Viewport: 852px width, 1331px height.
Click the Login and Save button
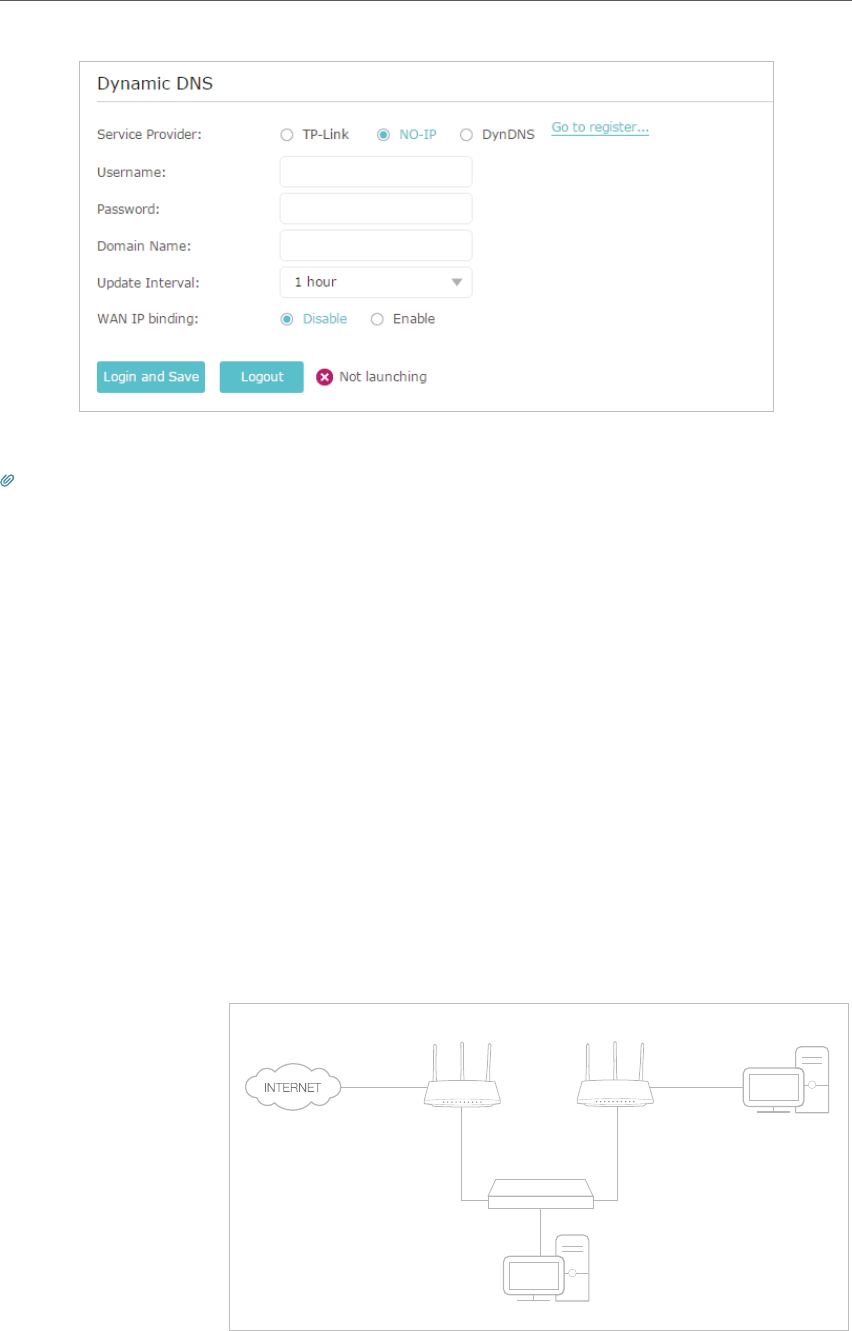[151, 377]
